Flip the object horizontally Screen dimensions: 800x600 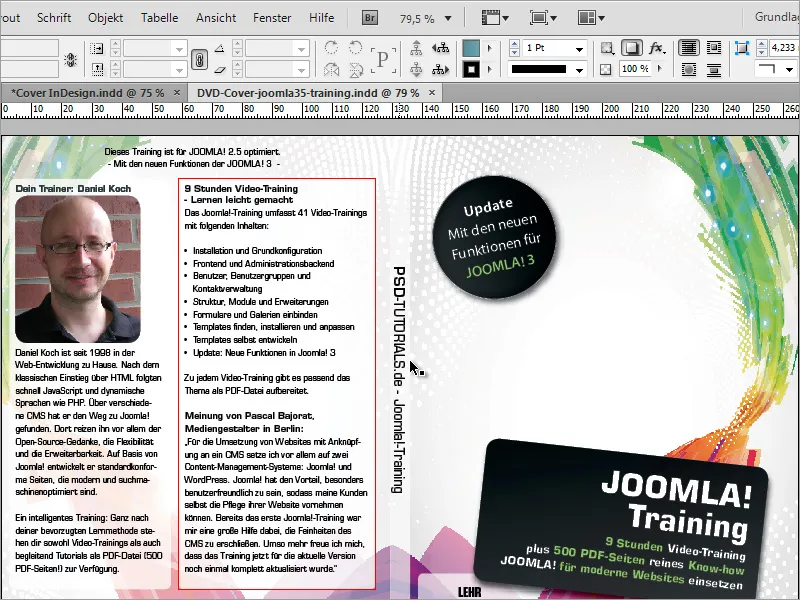[331, 69]
